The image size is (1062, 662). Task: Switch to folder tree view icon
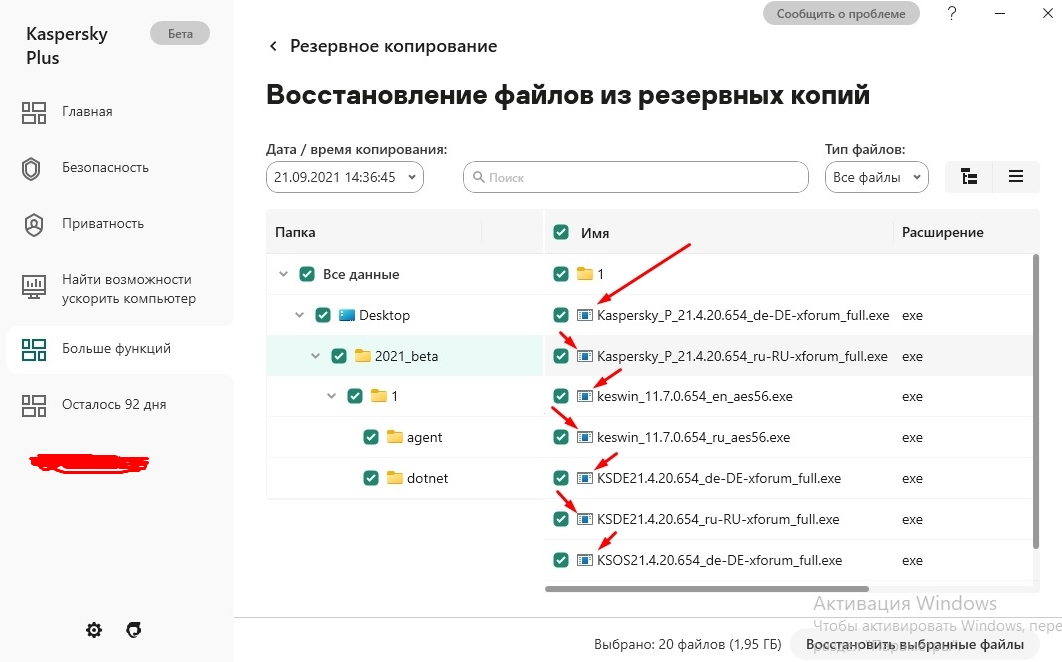969,177
